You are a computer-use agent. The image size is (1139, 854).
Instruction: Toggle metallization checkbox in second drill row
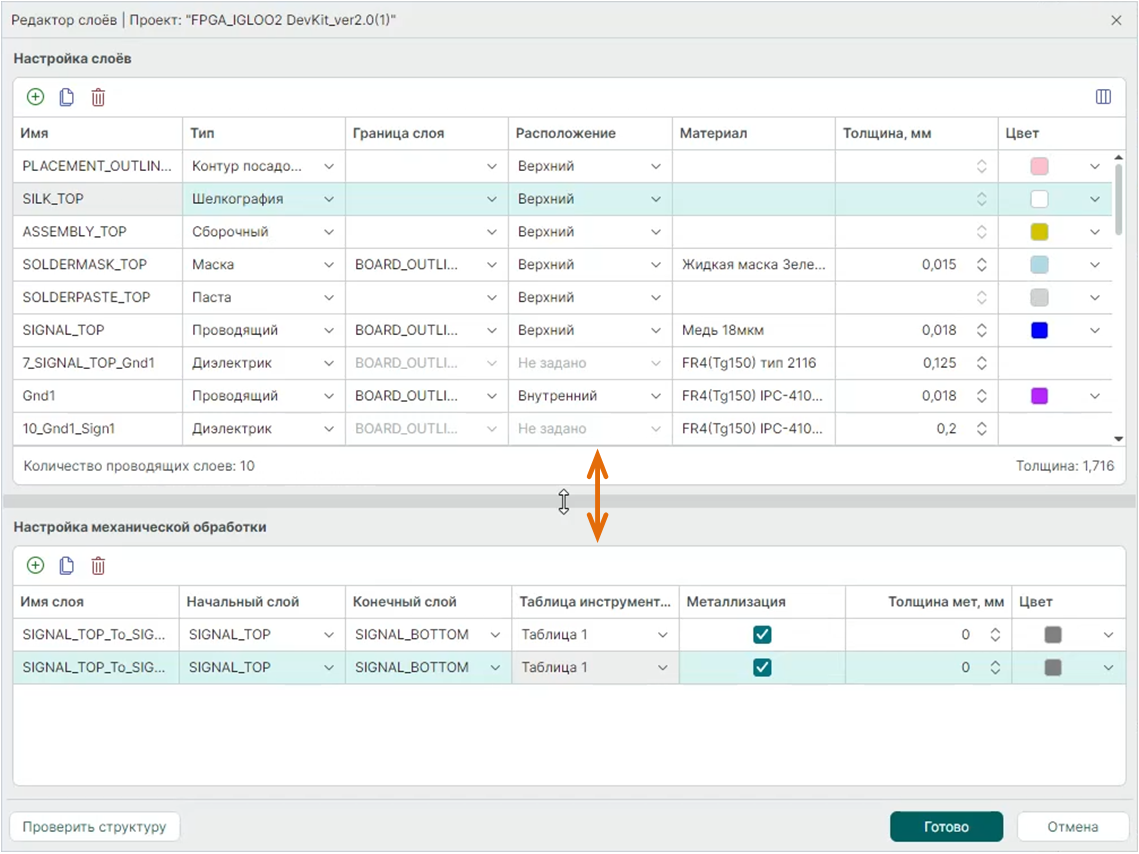click(x=762, y=668)
